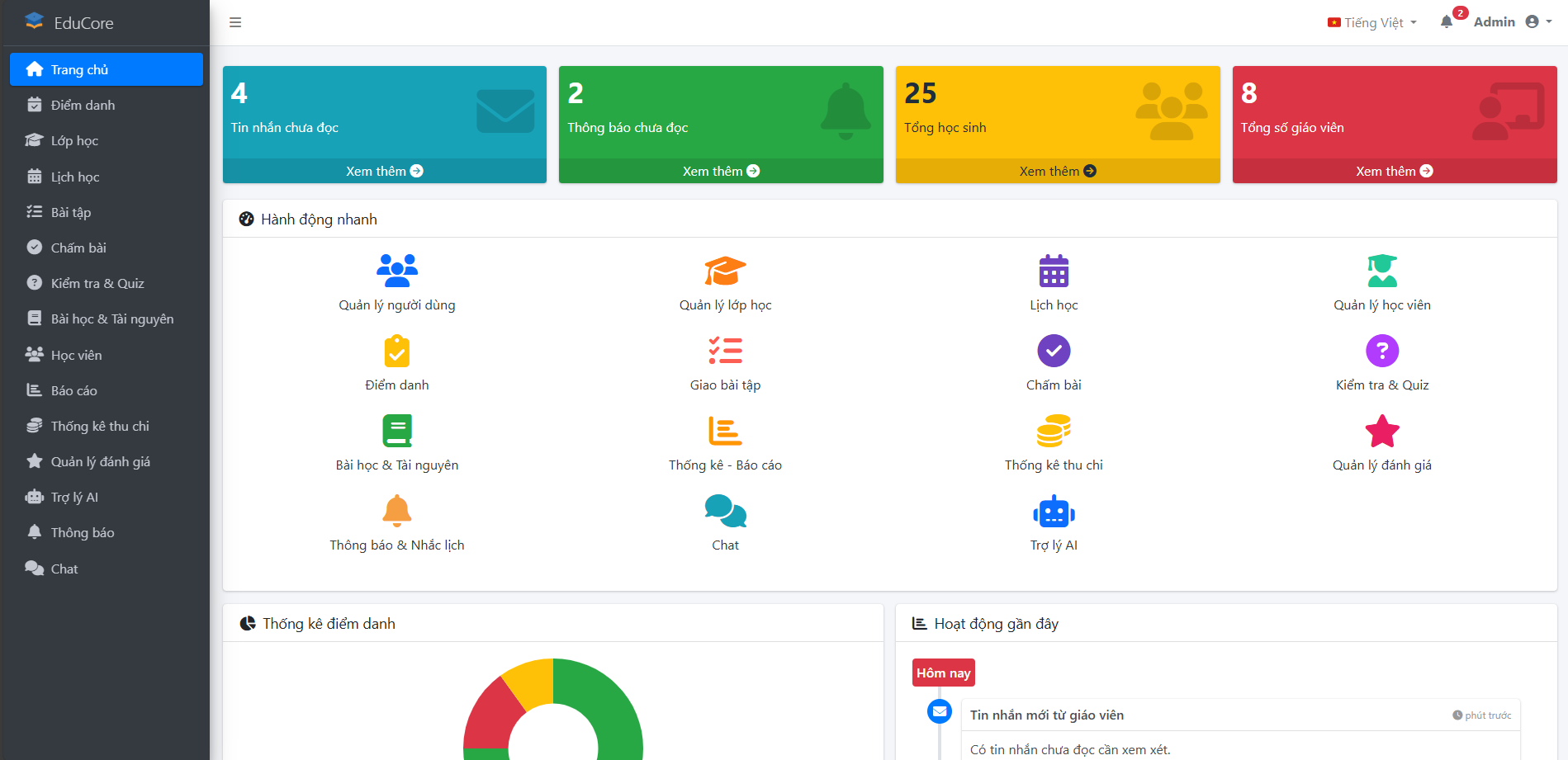
Task: Click Chấm bài checkmark circle quick action icon
Action: point(1054,351)
